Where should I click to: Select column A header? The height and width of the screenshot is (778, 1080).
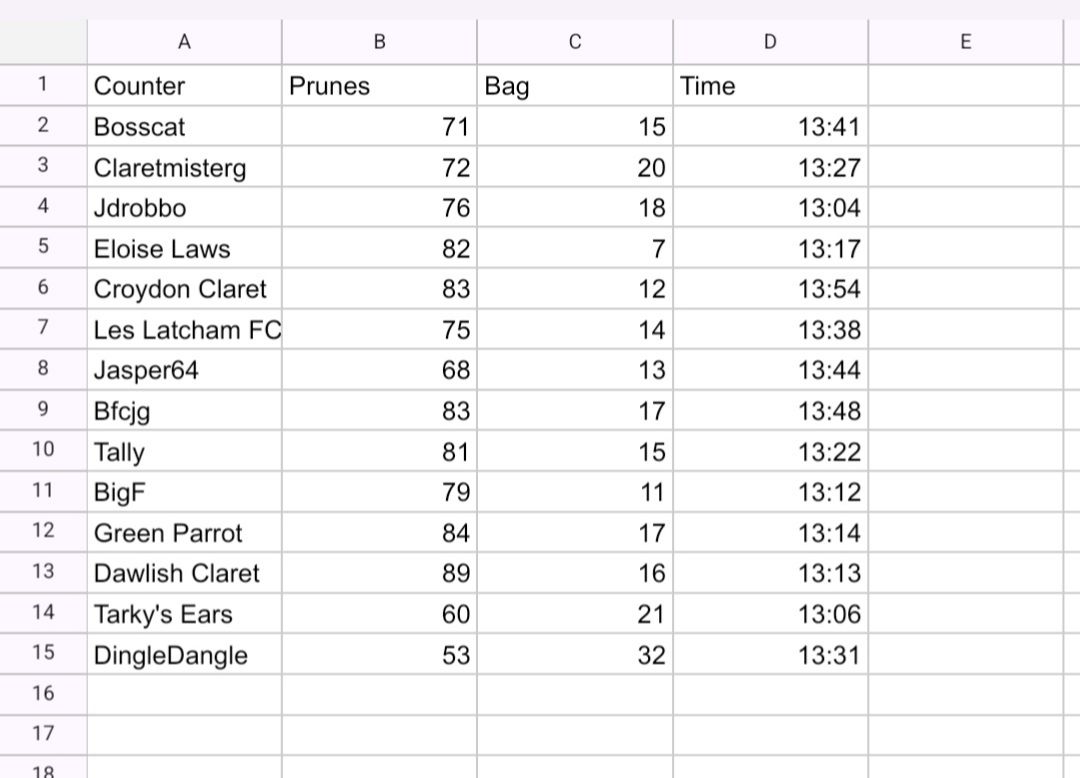[184, 42]
